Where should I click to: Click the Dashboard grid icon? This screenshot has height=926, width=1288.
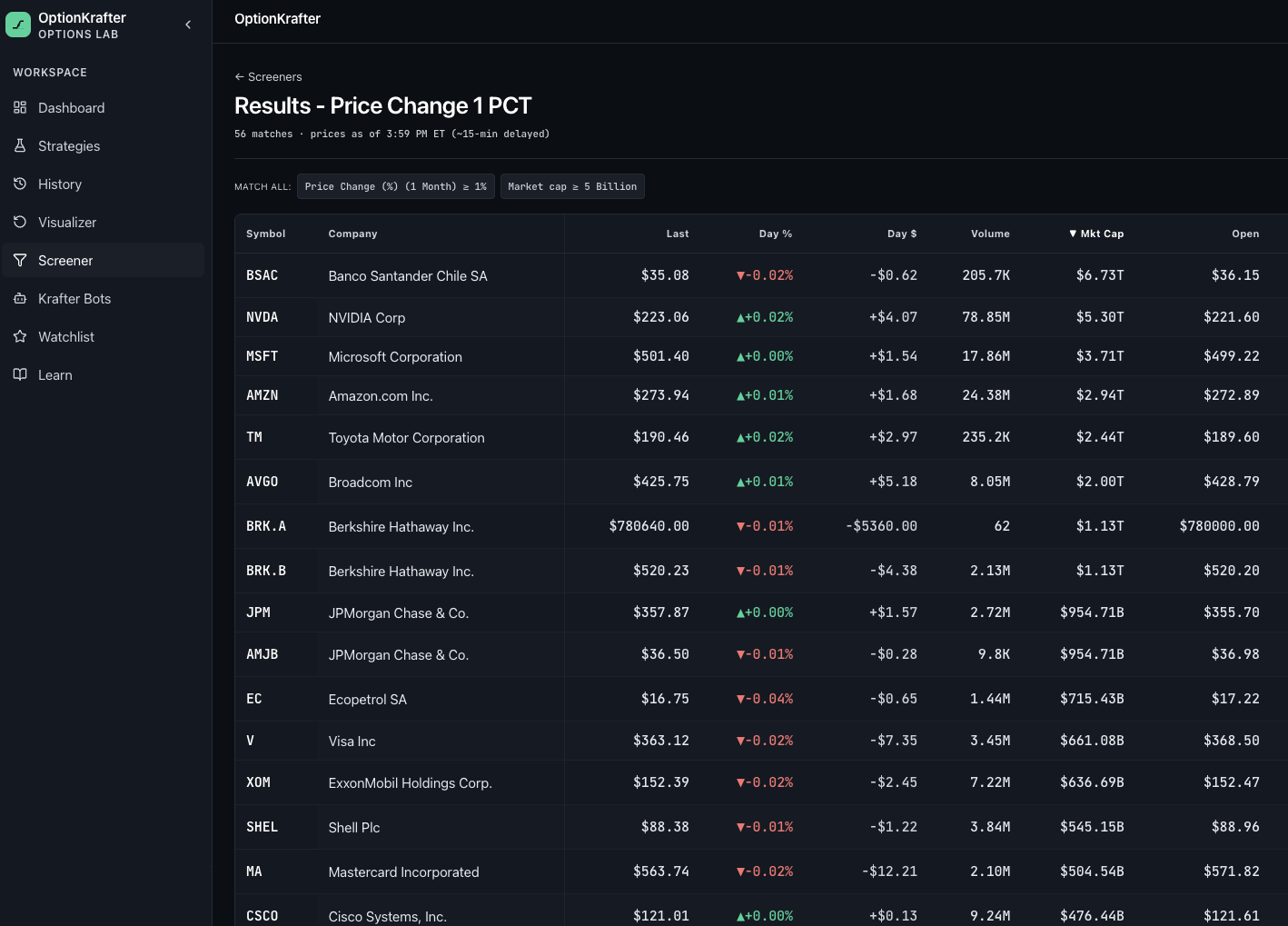click(20, 107)
